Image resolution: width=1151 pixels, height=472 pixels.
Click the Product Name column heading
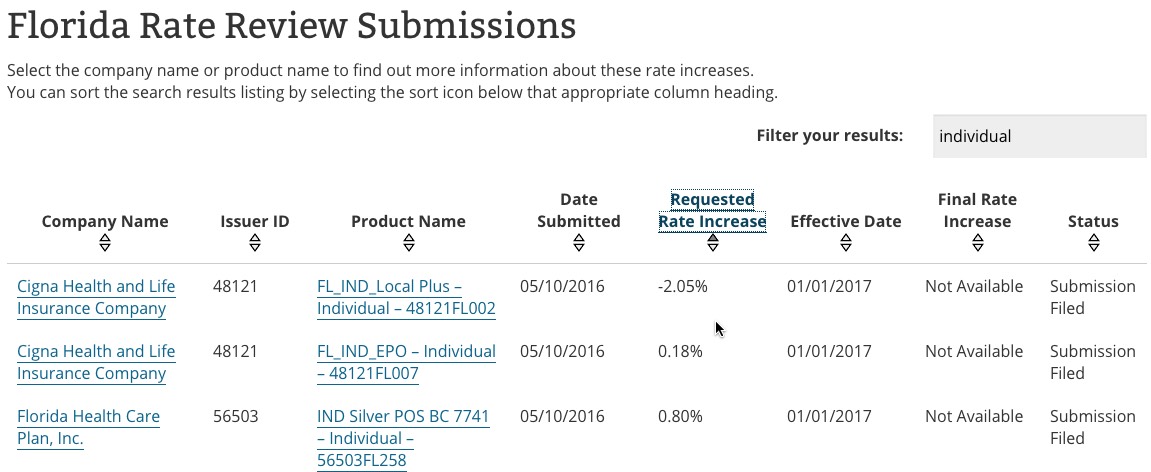point(408,221)
